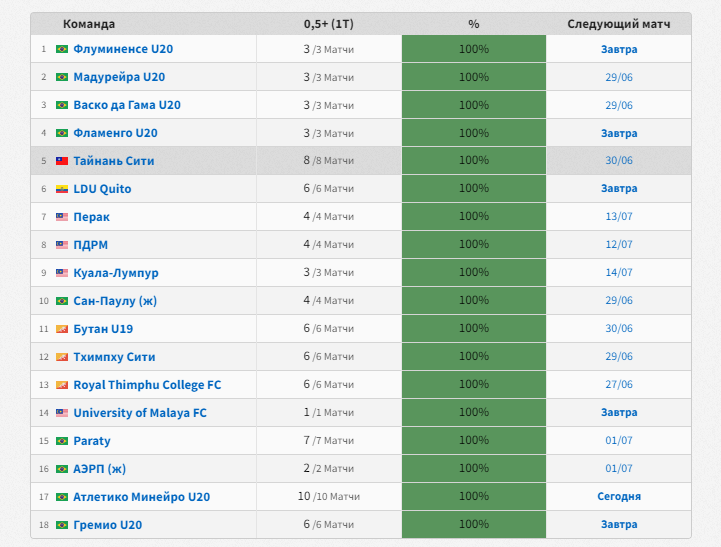Click the Malaysia flag beside Куала-Лумпур
The width and height of the screenshot is (721, 547).
tap(62, 273)
